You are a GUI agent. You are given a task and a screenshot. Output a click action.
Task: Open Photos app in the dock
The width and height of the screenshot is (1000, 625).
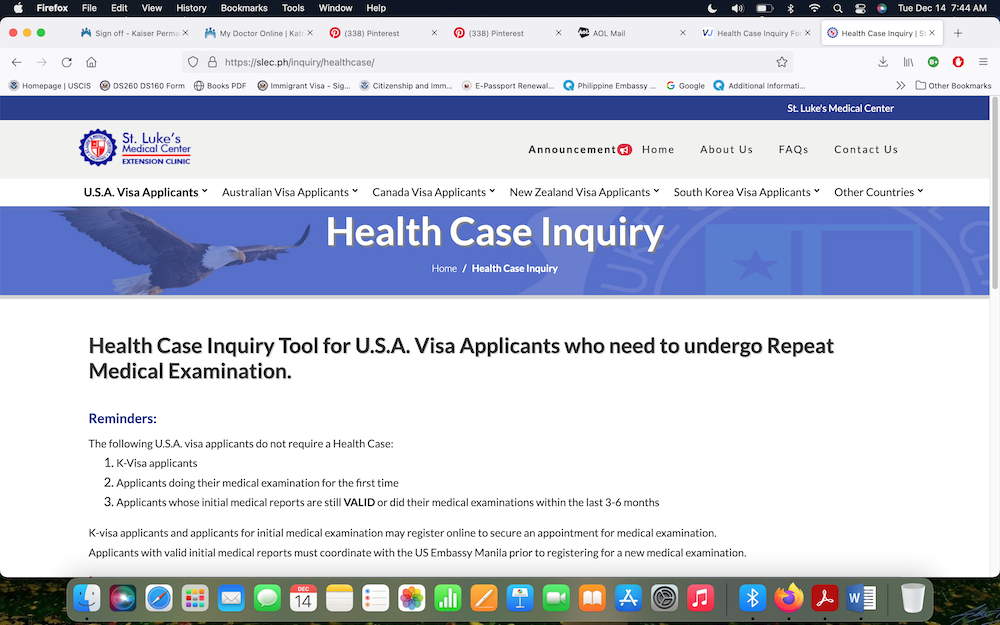[x=411, y=598]
